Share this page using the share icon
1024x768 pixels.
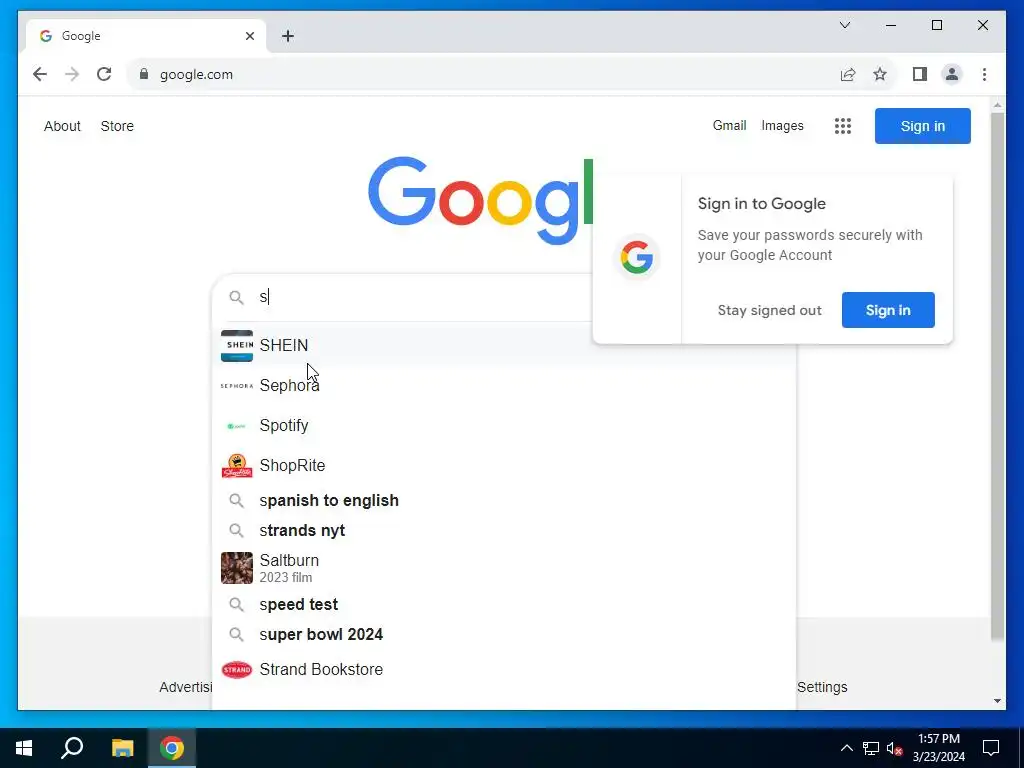pyautogui.click(x=848, y=74)
